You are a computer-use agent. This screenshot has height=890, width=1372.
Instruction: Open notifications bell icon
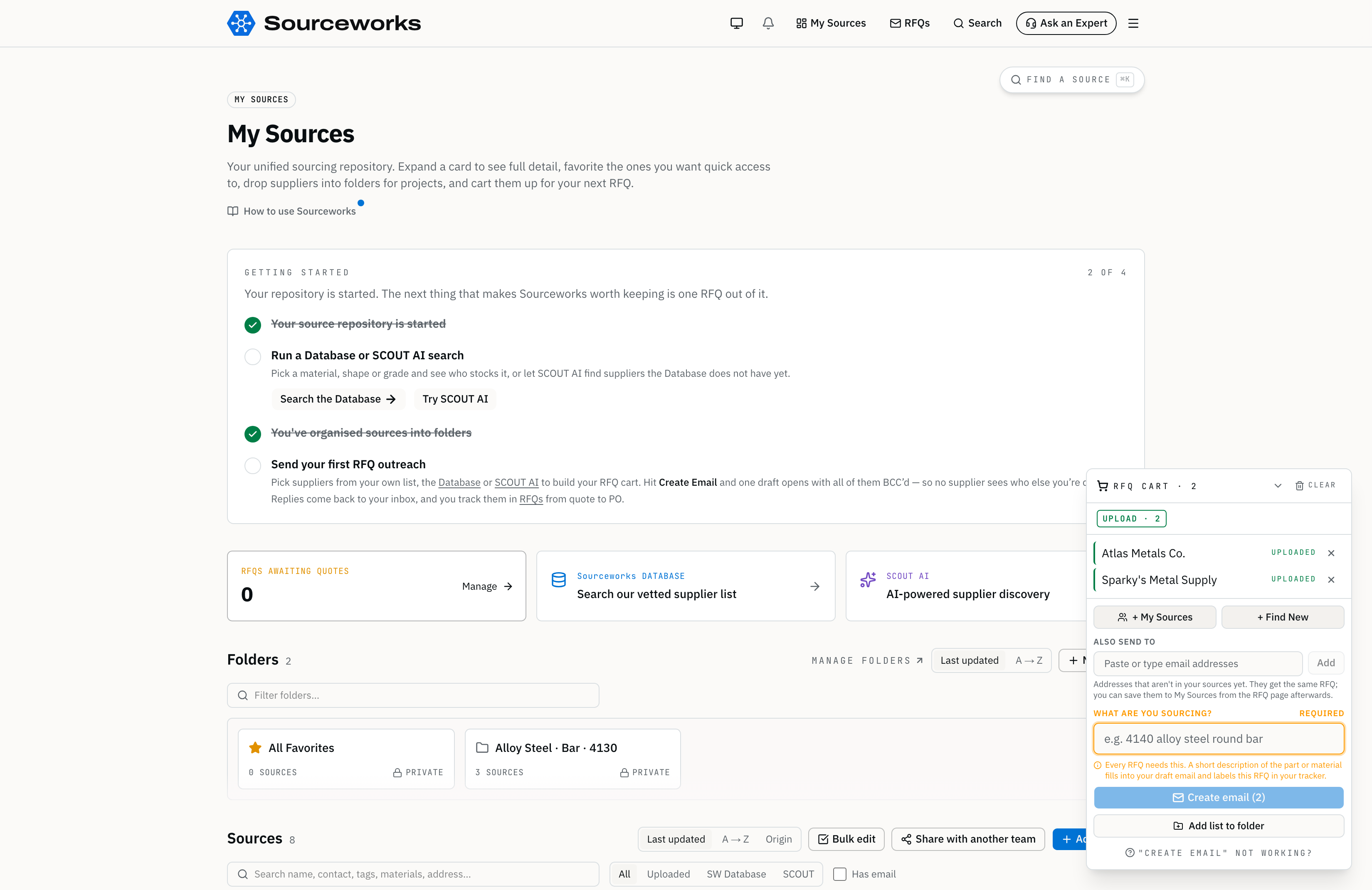[x=768, y=23]
